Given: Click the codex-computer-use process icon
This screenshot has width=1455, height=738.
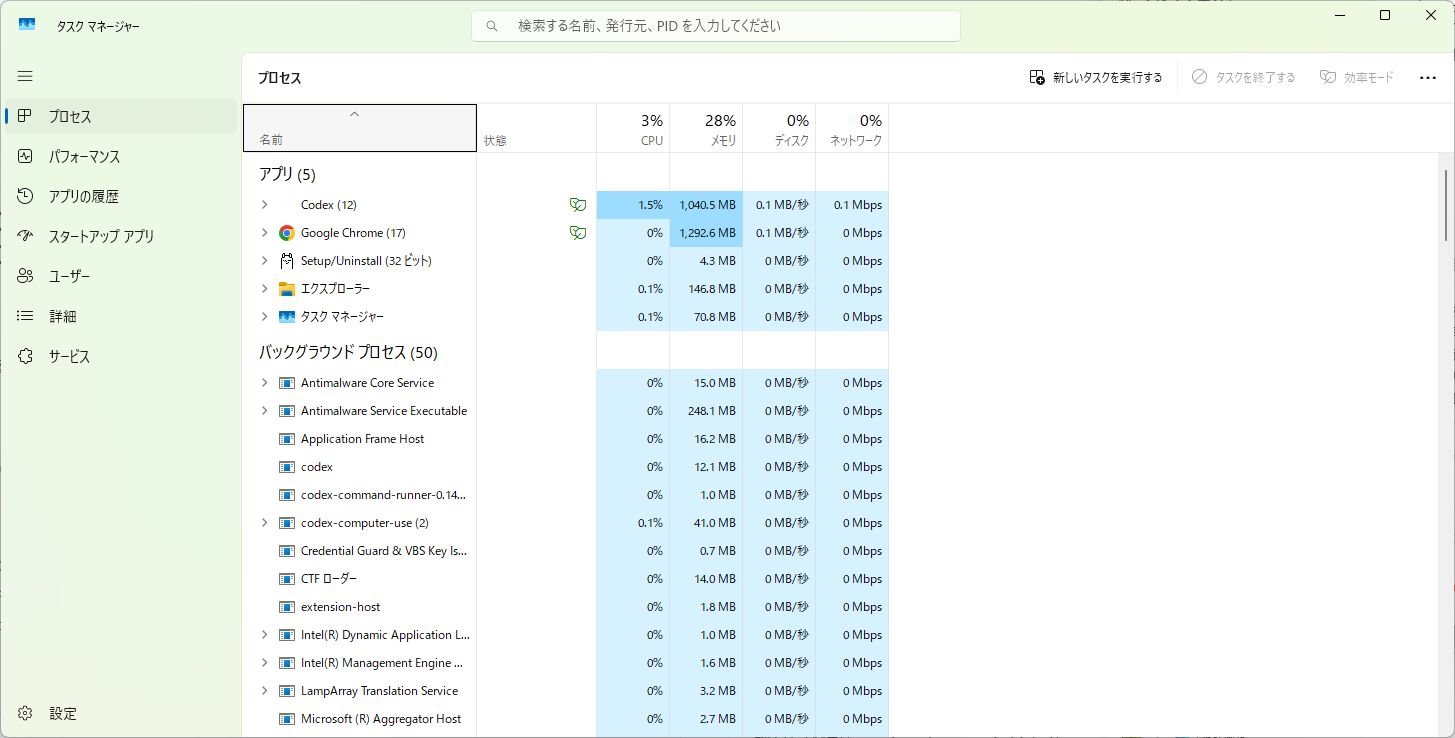Looking at the screenshot, I should click(287, 523).
